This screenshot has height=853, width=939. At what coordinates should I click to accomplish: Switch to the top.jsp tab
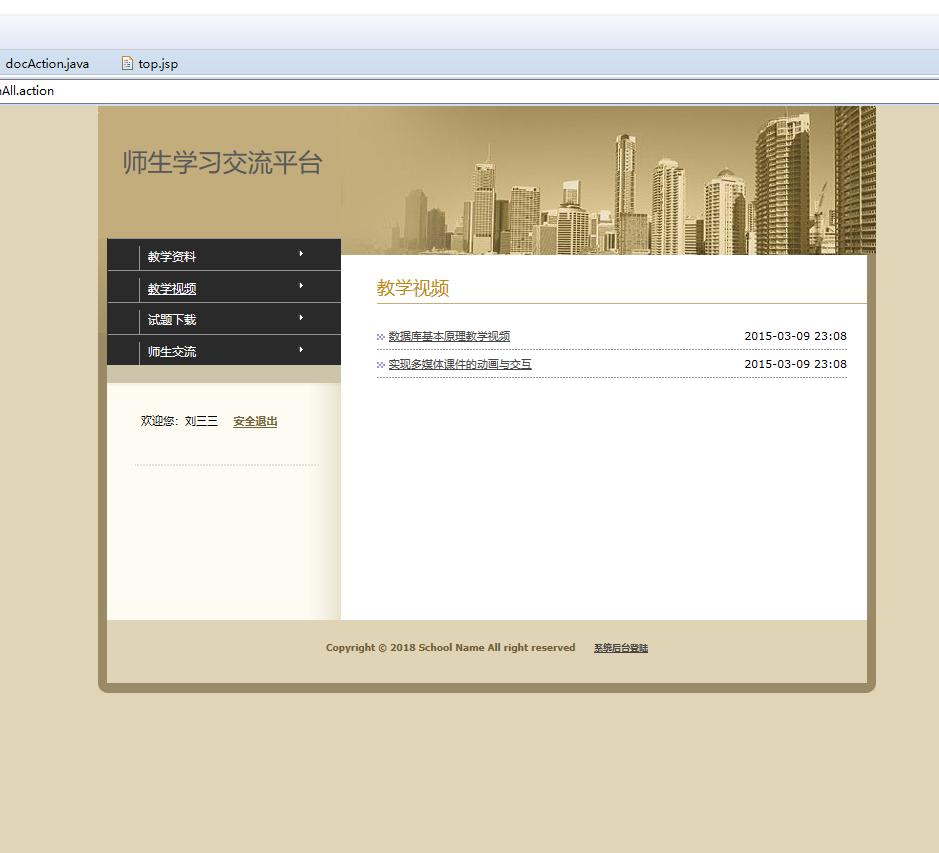point(156,63)
